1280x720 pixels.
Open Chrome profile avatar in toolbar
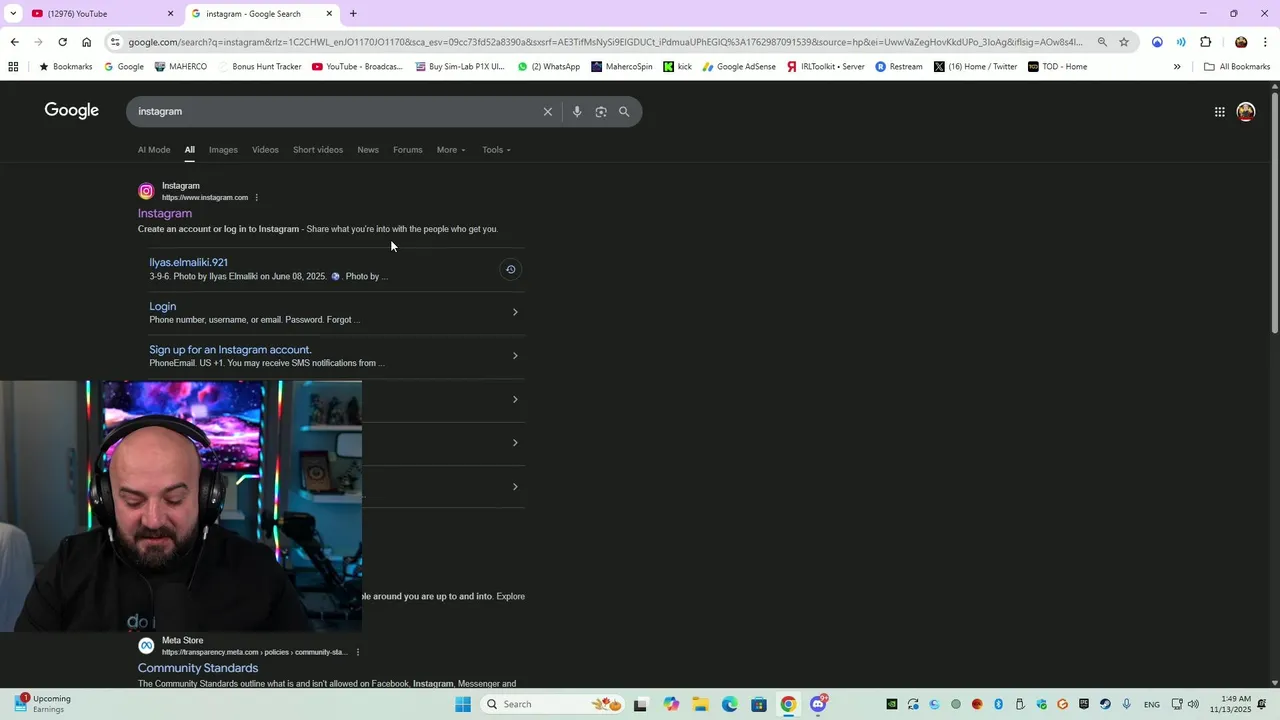(x=1241, y=42)
